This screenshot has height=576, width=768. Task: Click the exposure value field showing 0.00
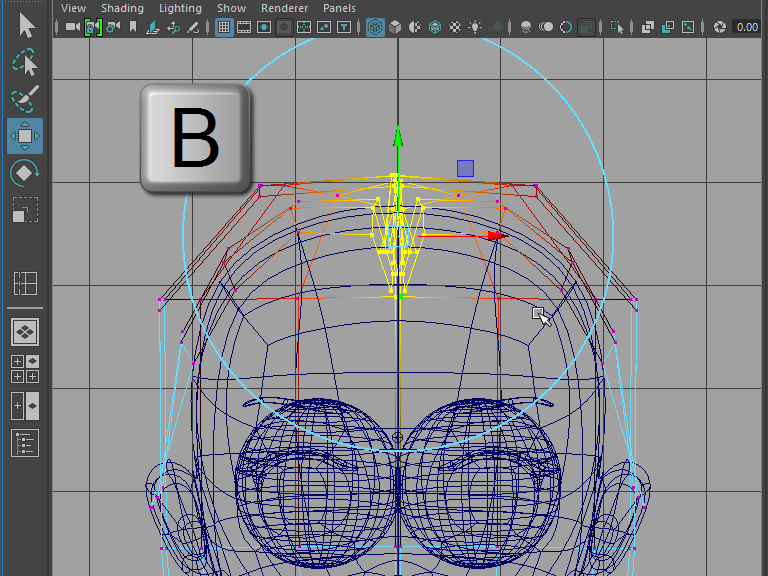click(746, 27)
